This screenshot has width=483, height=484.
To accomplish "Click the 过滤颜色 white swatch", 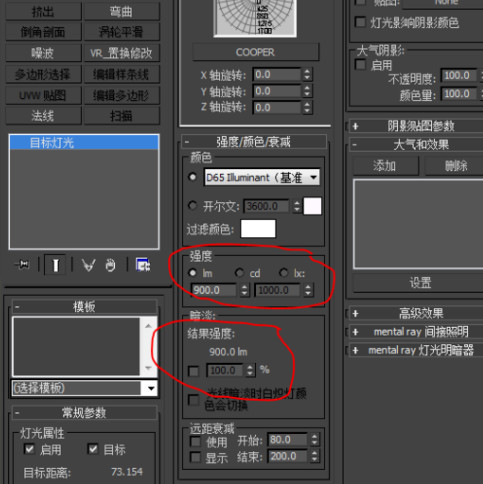I will pyautogui.click(x=258, y=229).
